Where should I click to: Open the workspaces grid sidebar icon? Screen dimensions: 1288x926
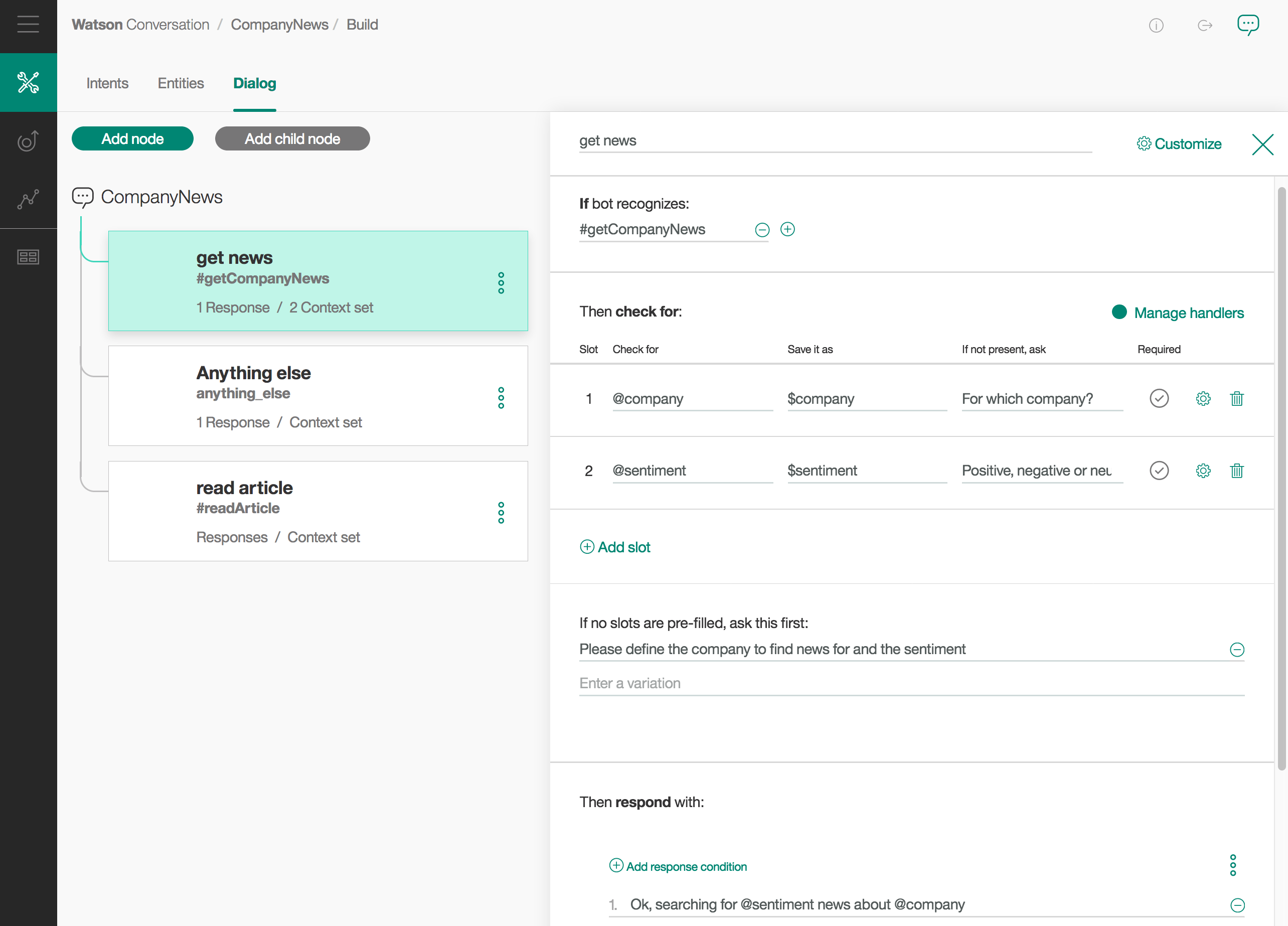(29, 257)
